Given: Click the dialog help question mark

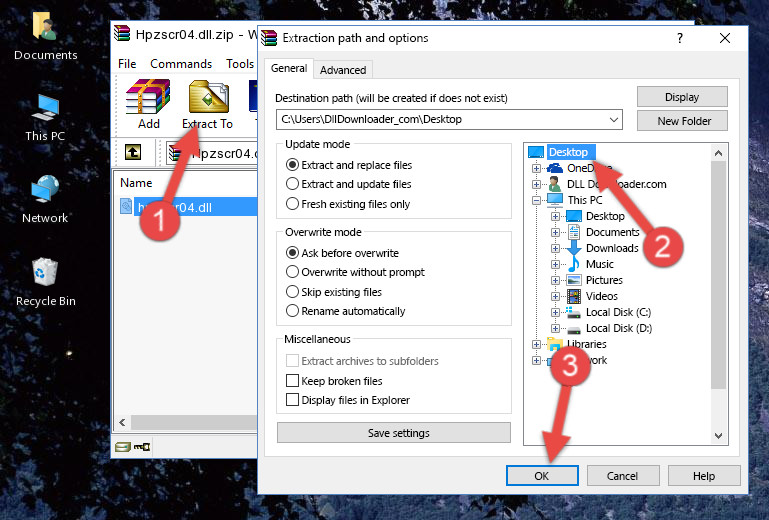Looking at the screenshot, I should 680,38.
